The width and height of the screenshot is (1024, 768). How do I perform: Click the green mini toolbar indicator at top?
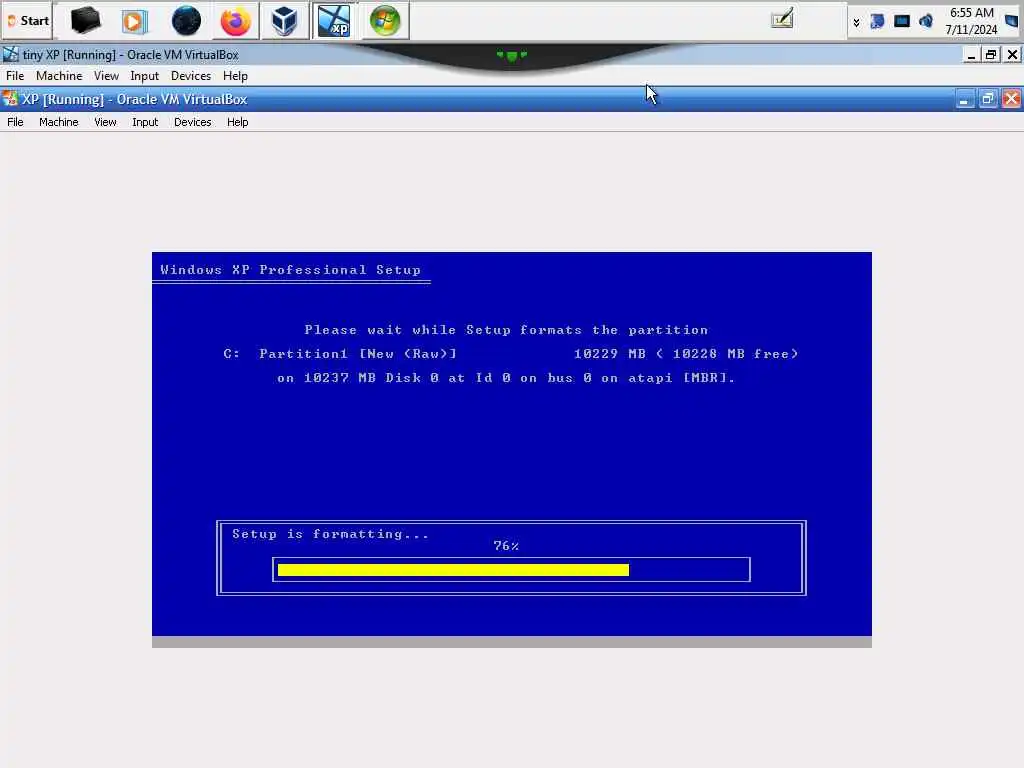[x=512, y=56]
